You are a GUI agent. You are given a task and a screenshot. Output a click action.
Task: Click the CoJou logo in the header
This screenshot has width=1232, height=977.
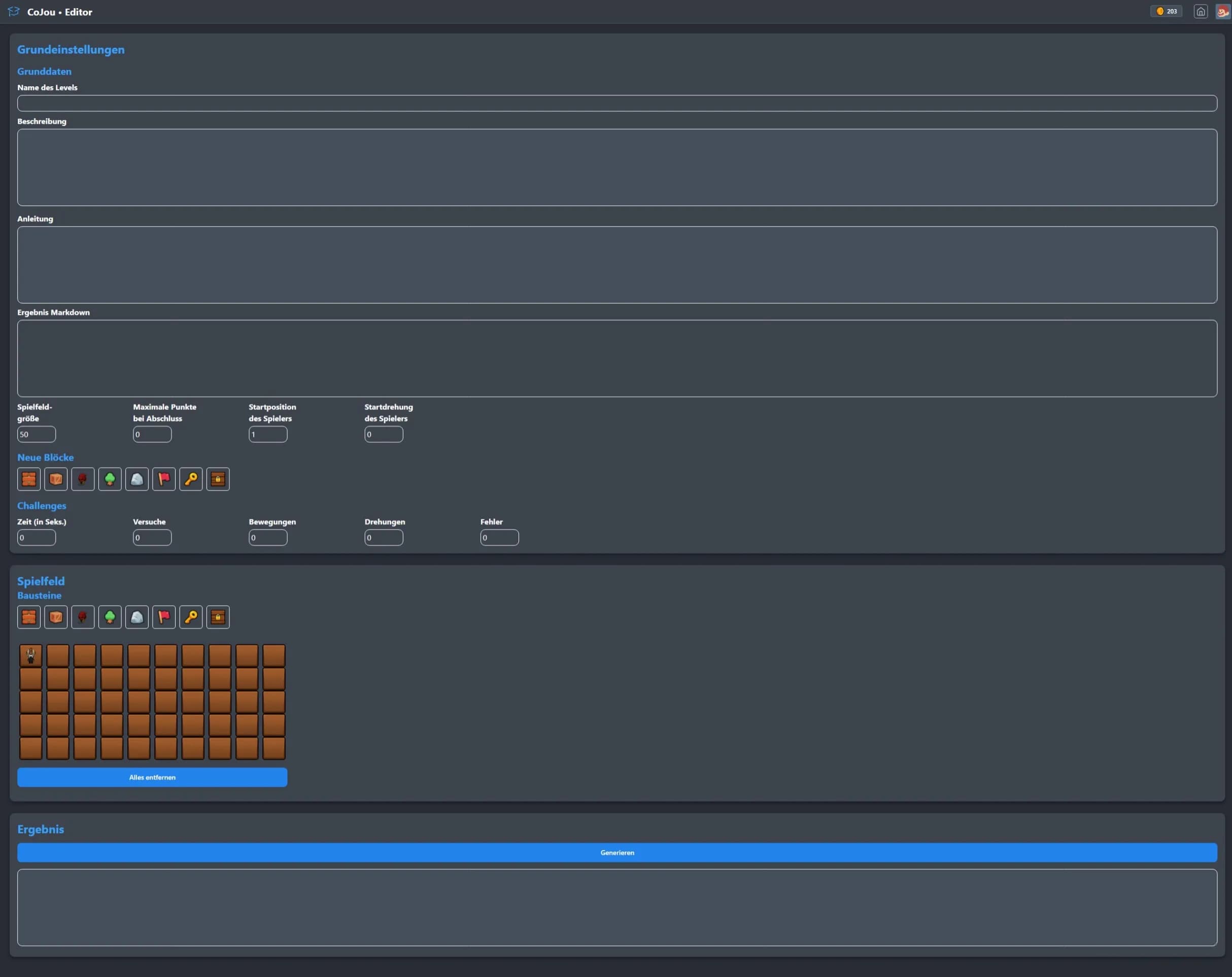(x=14, y=12)
